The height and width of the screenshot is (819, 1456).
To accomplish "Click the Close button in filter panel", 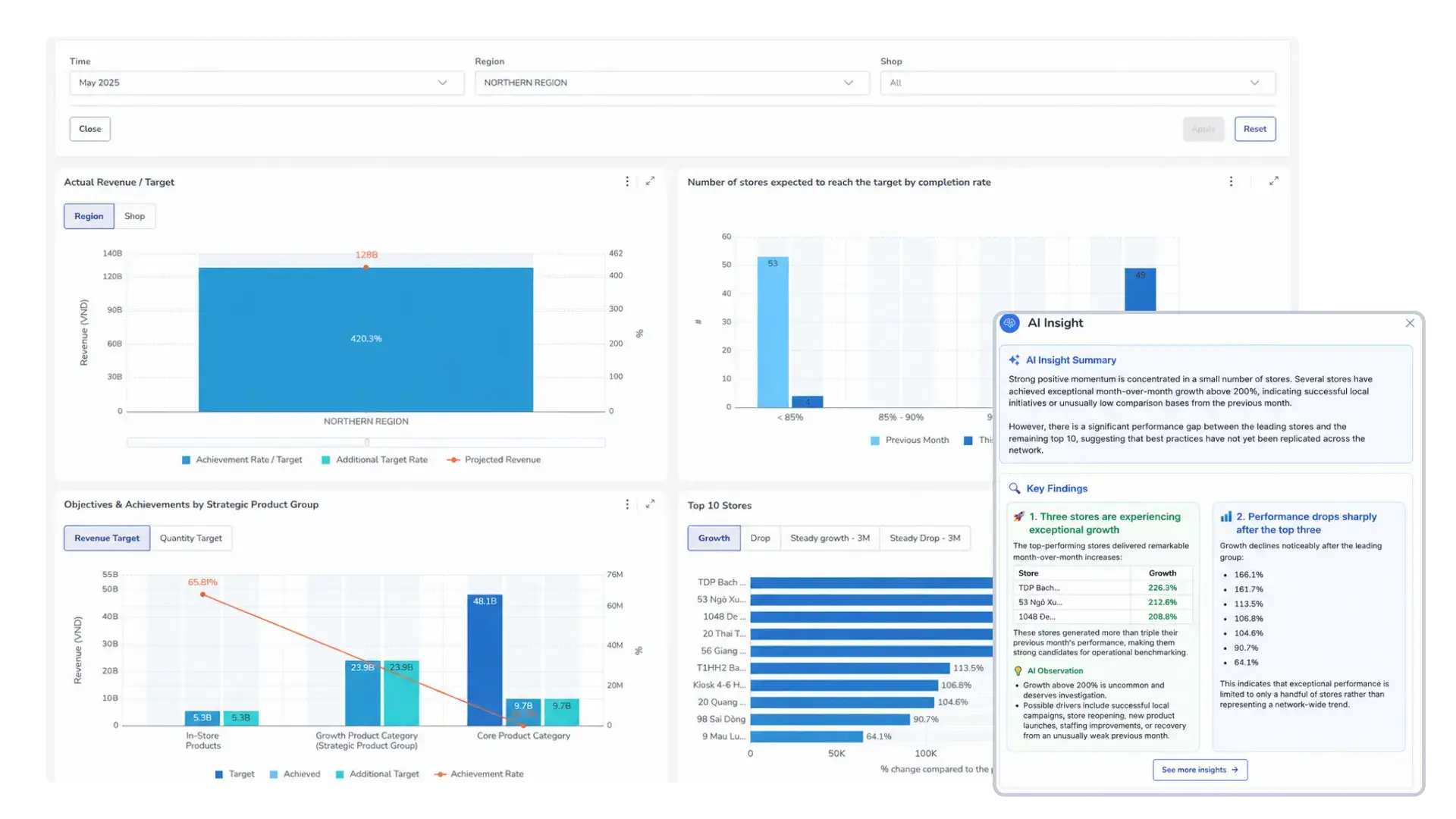I will click(90, 129).
